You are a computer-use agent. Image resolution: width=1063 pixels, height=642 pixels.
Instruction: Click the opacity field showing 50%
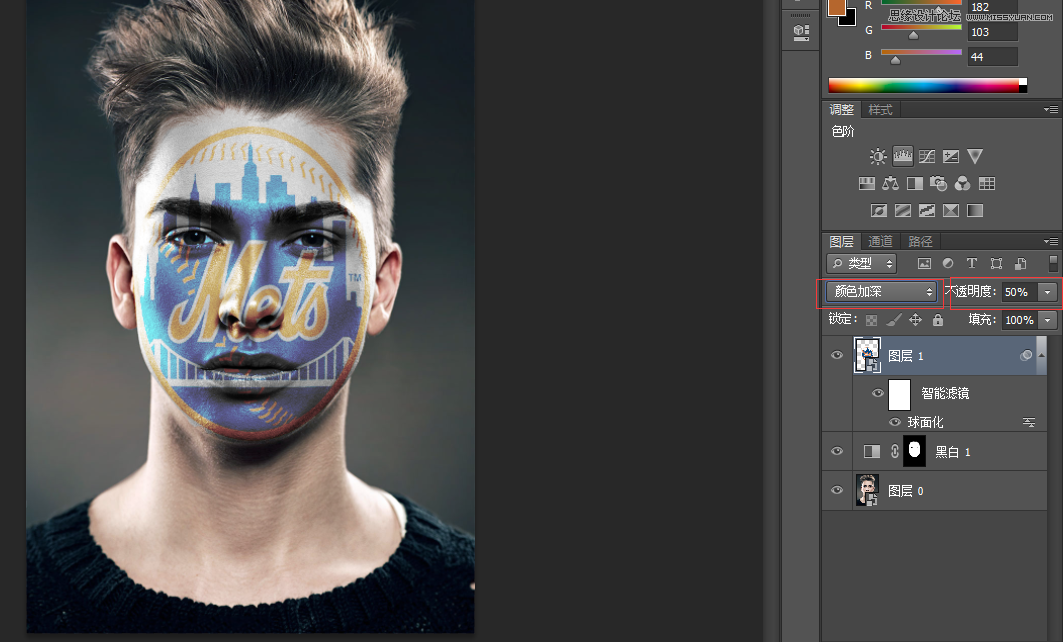[x=1019, y=292]
